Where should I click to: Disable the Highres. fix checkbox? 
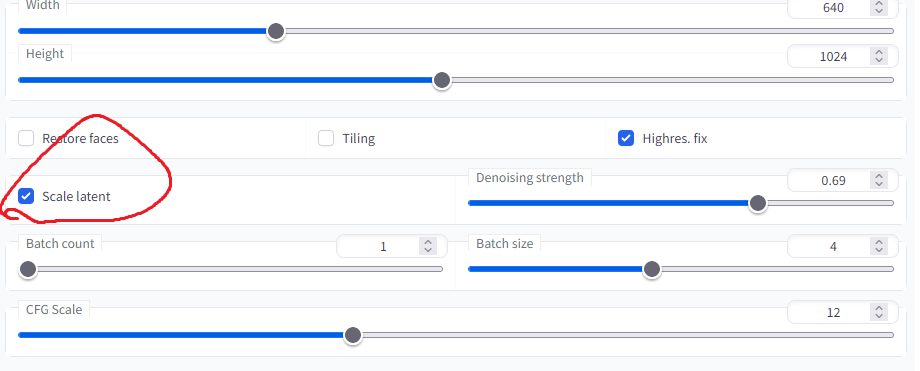coord(626,139)
